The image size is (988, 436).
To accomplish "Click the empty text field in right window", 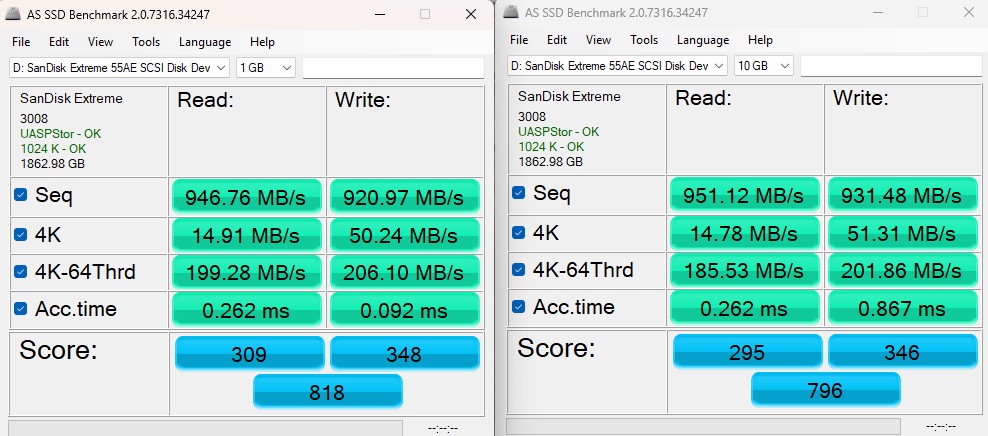I will 891,66.
